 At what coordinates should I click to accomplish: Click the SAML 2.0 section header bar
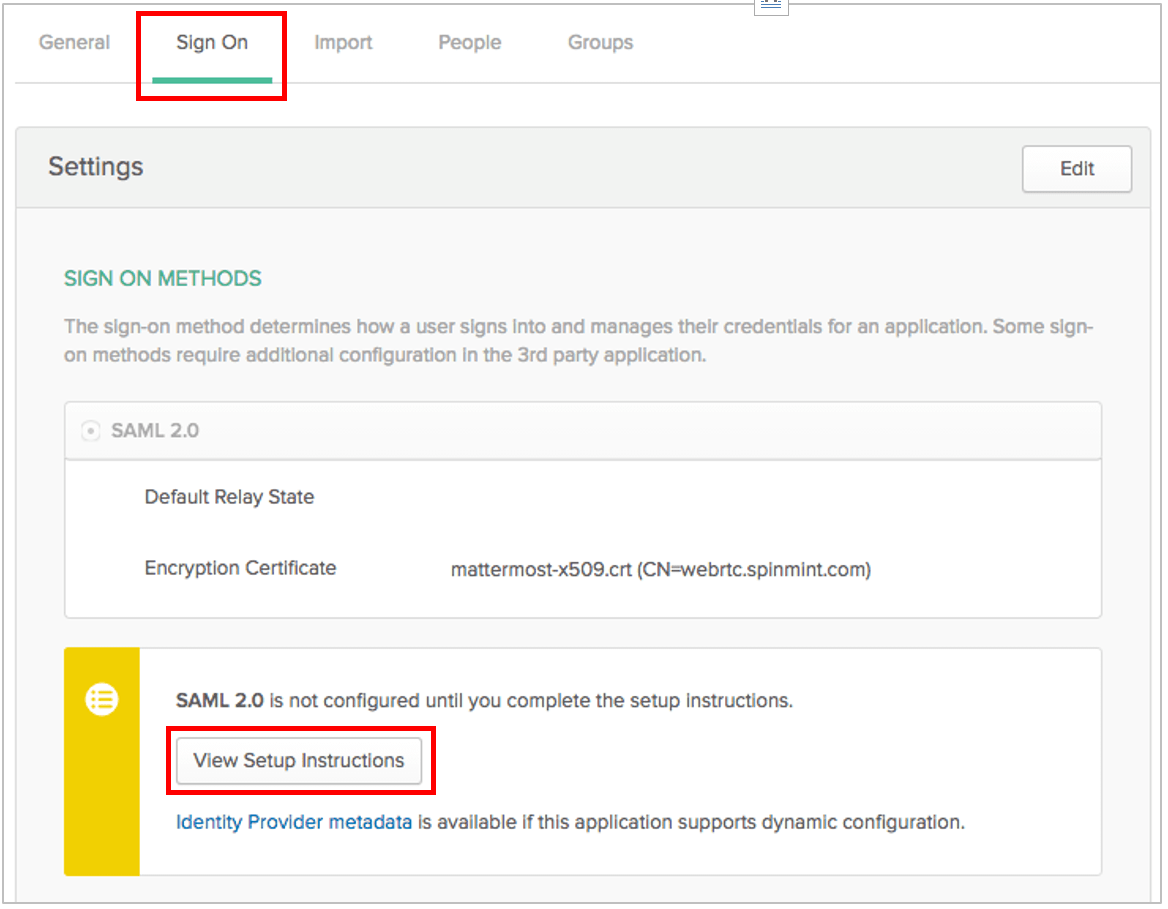[x=583, y=430]
